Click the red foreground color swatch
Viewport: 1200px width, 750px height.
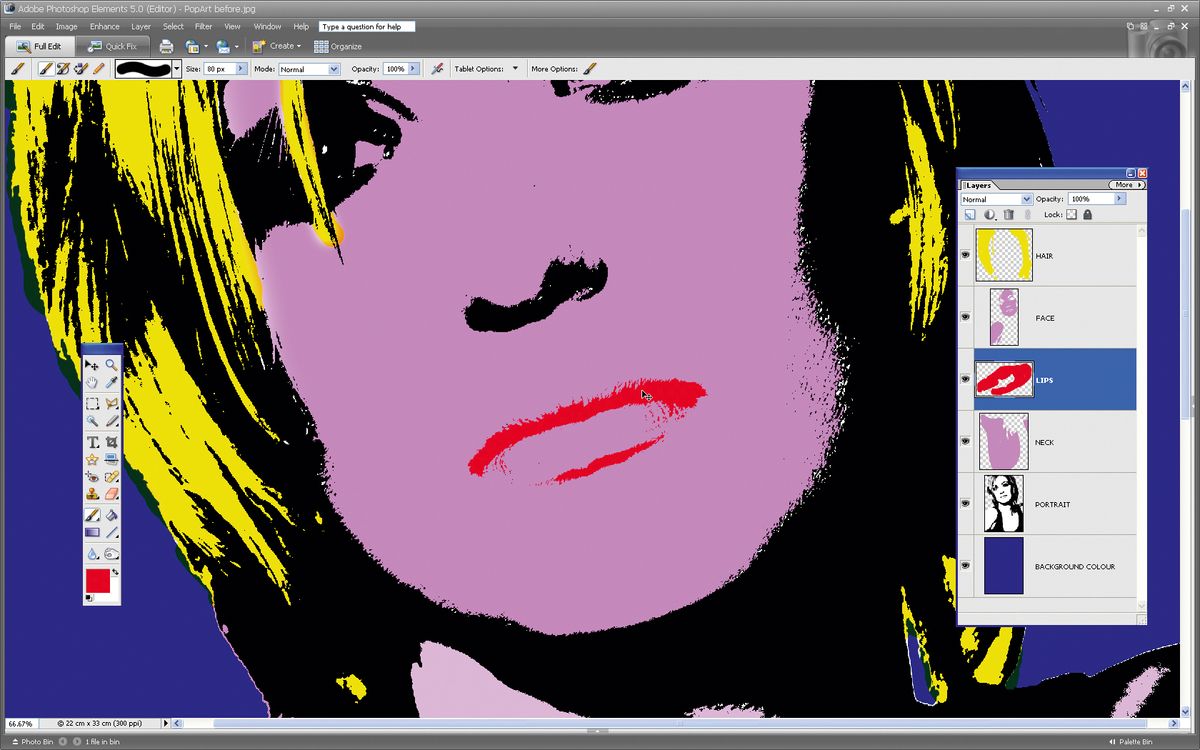click(x=100, y=582)
